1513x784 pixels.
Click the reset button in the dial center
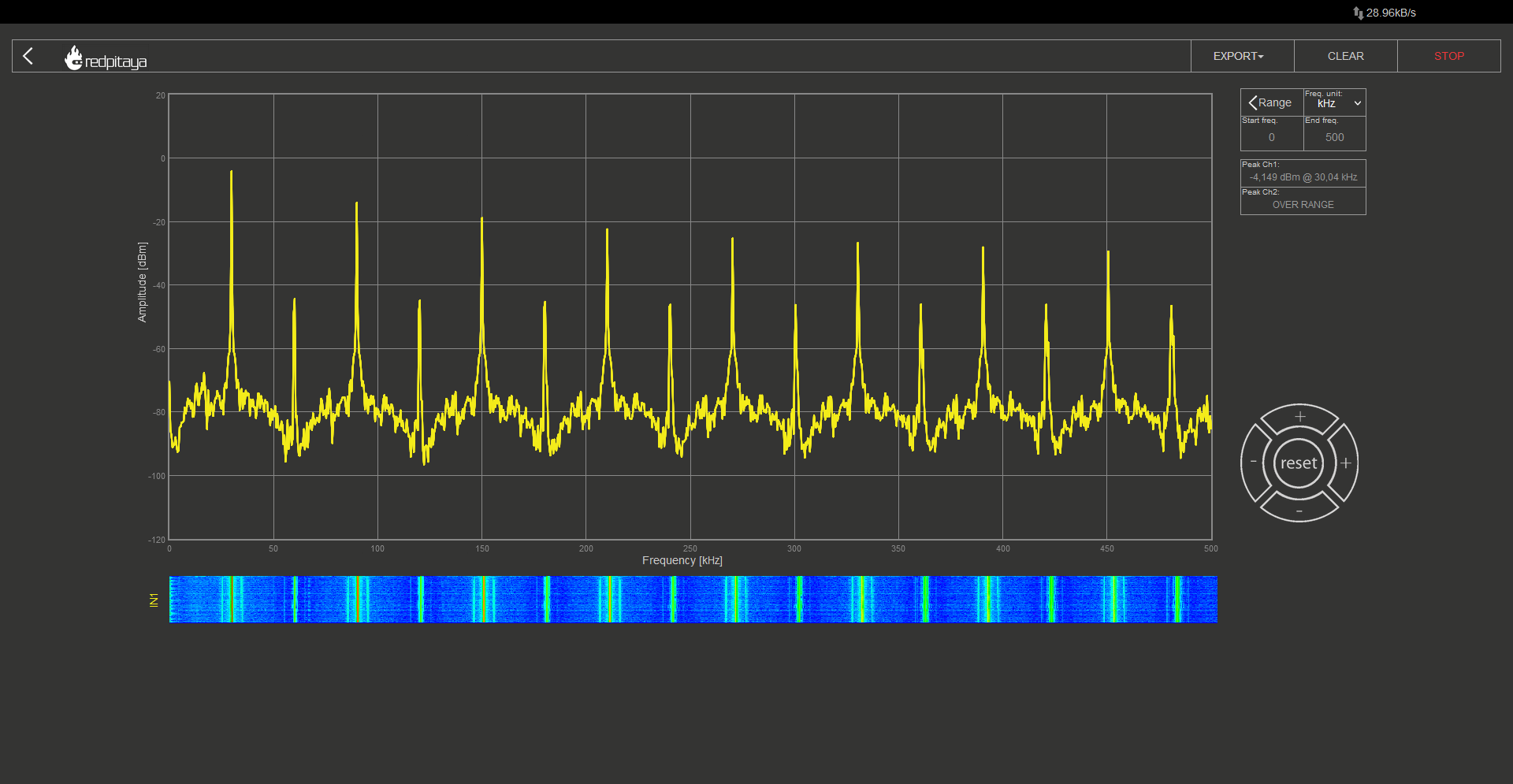(1299, 463)
